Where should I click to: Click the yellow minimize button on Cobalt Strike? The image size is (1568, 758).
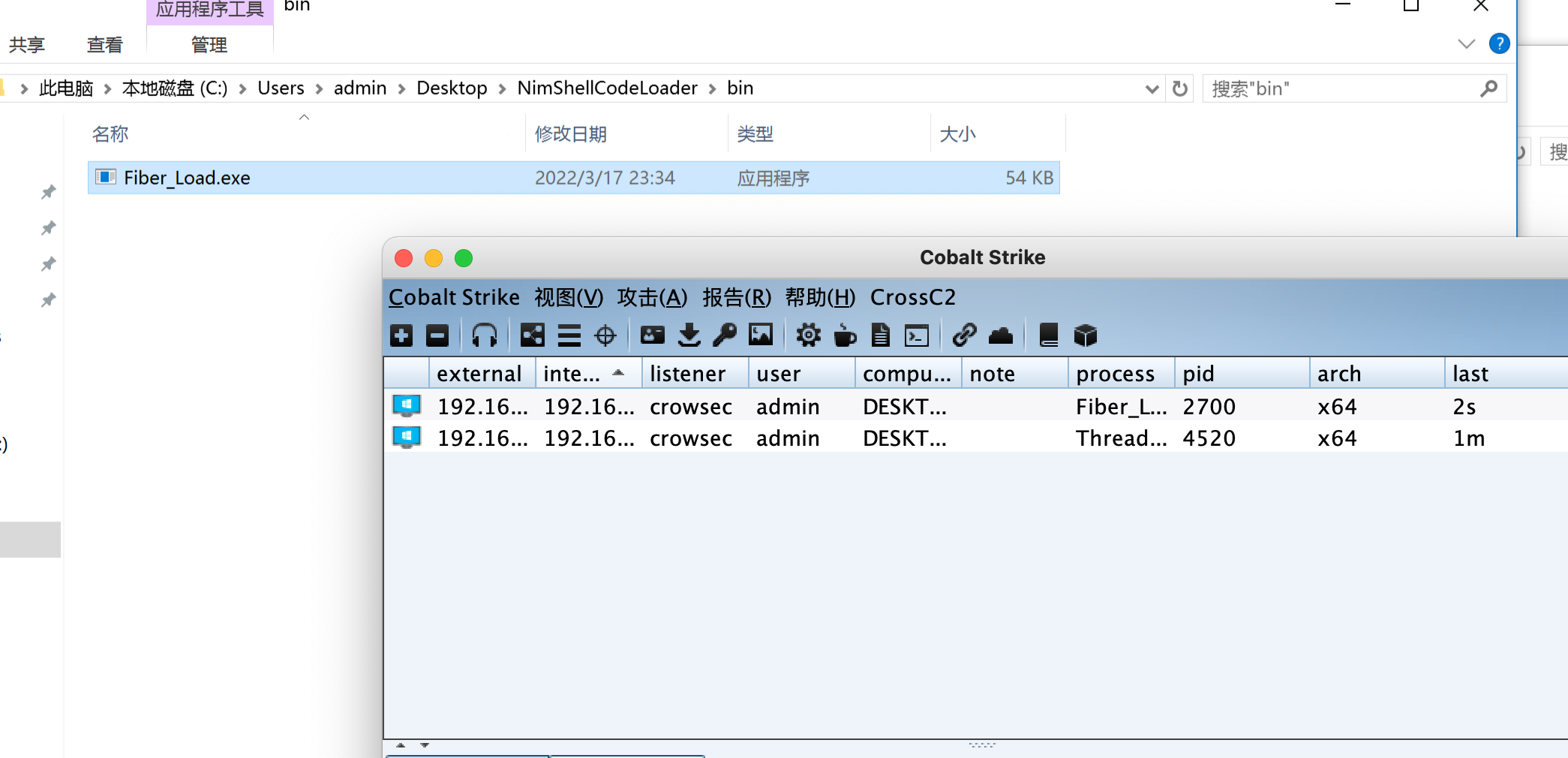[x=434, y=258]
